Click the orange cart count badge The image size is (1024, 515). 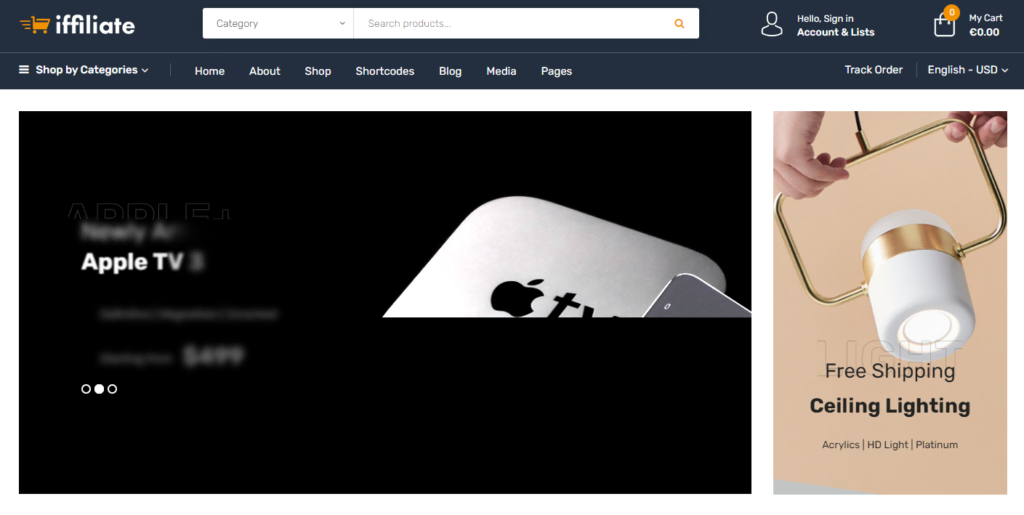pos(952,12)
